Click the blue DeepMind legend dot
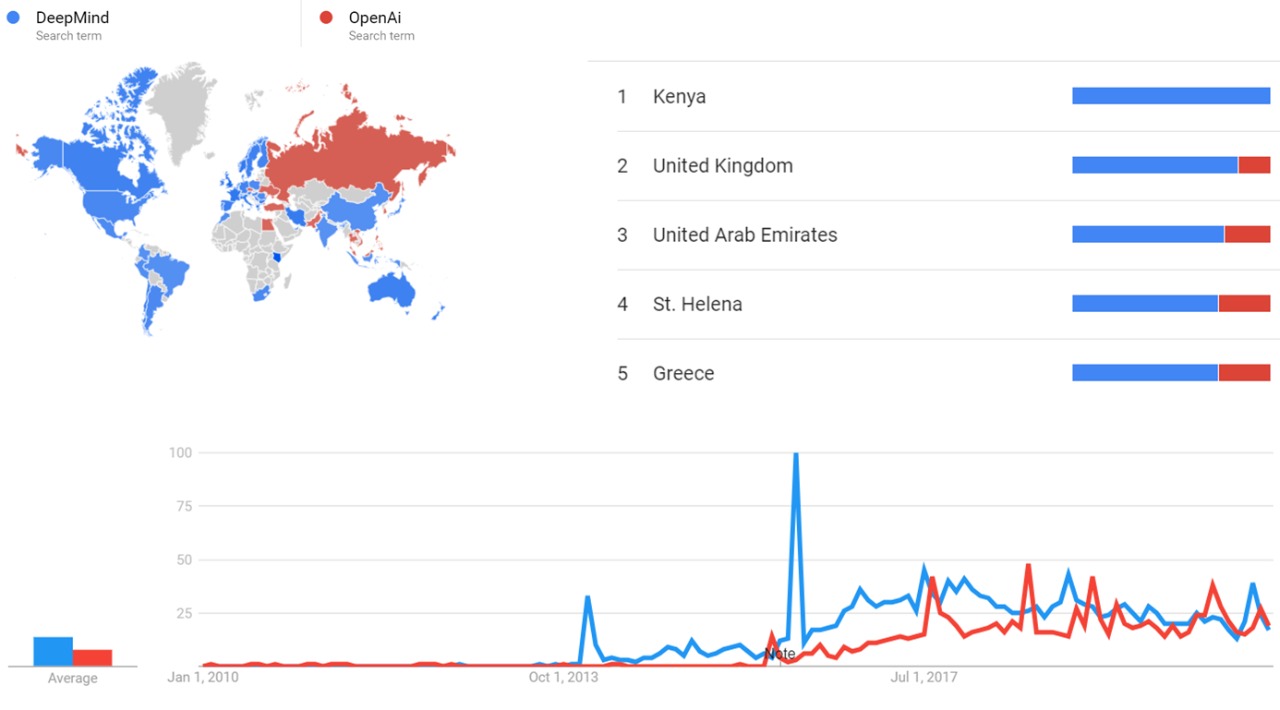This screenshot has width=1280, height=710. 13,18
